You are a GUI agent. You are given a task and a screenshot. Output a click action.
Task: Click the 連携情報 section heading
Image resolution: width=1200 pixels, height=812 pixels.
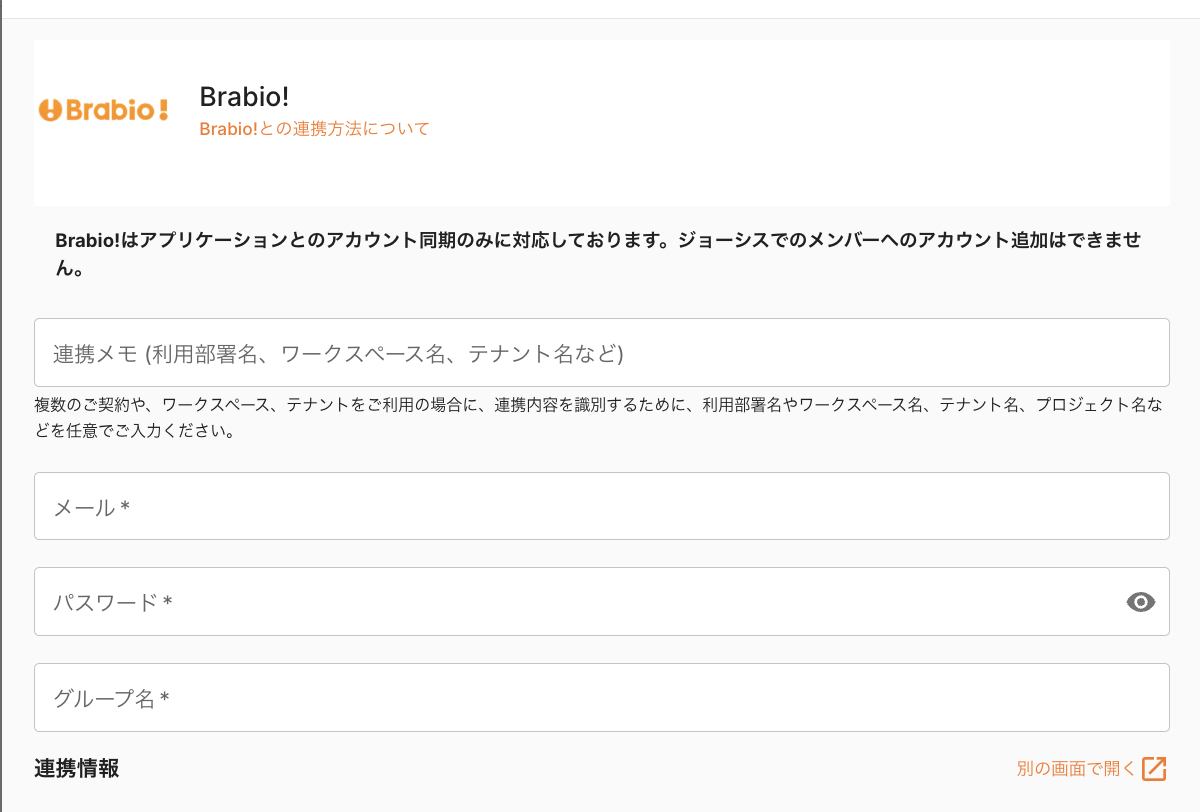pos(77,769)
